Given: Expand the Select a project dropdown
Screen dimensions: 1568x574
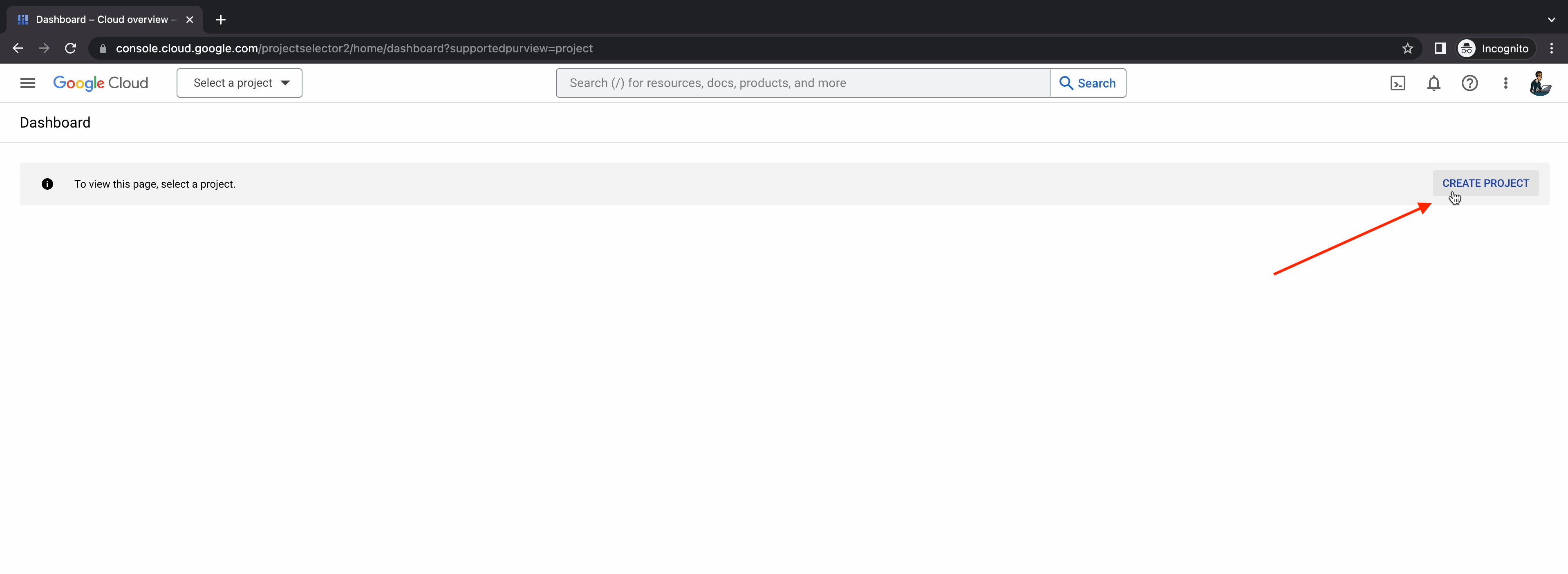Looking at the screenshot, I should pos(239,83).
